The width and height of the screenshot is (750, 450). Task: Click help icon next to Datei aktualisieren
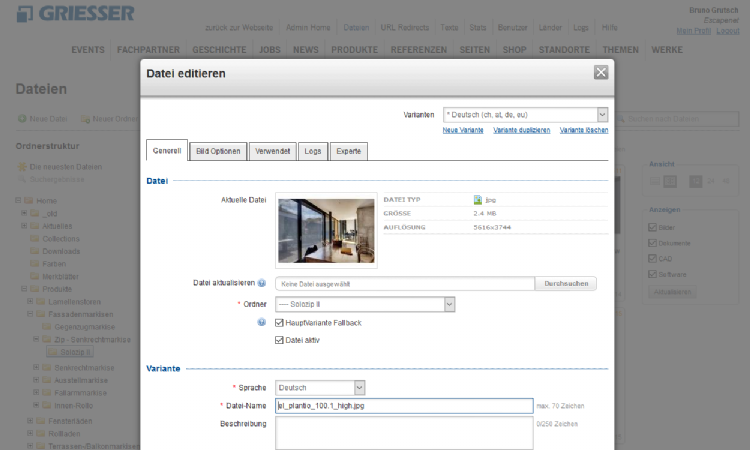262,284
